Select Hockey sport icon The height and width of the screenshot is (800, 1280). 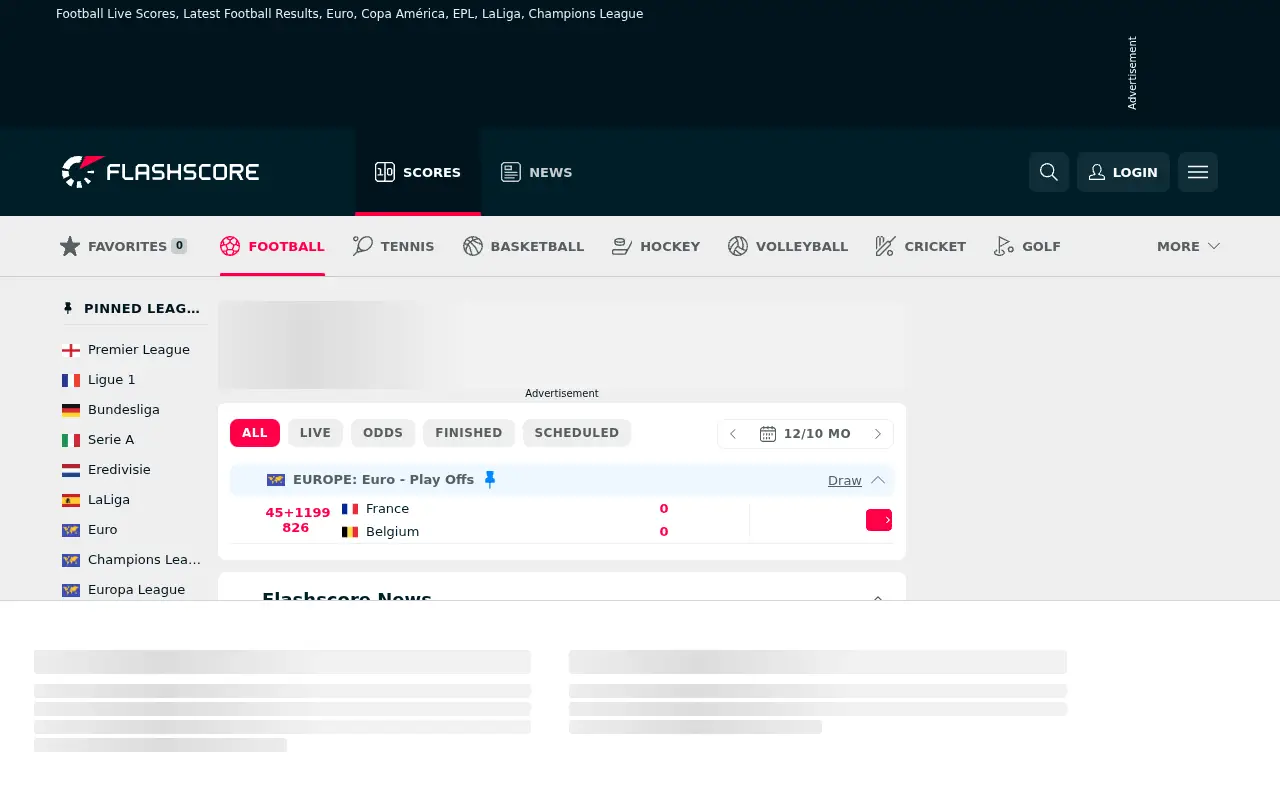pyautogui.click(x=656, y=246)
